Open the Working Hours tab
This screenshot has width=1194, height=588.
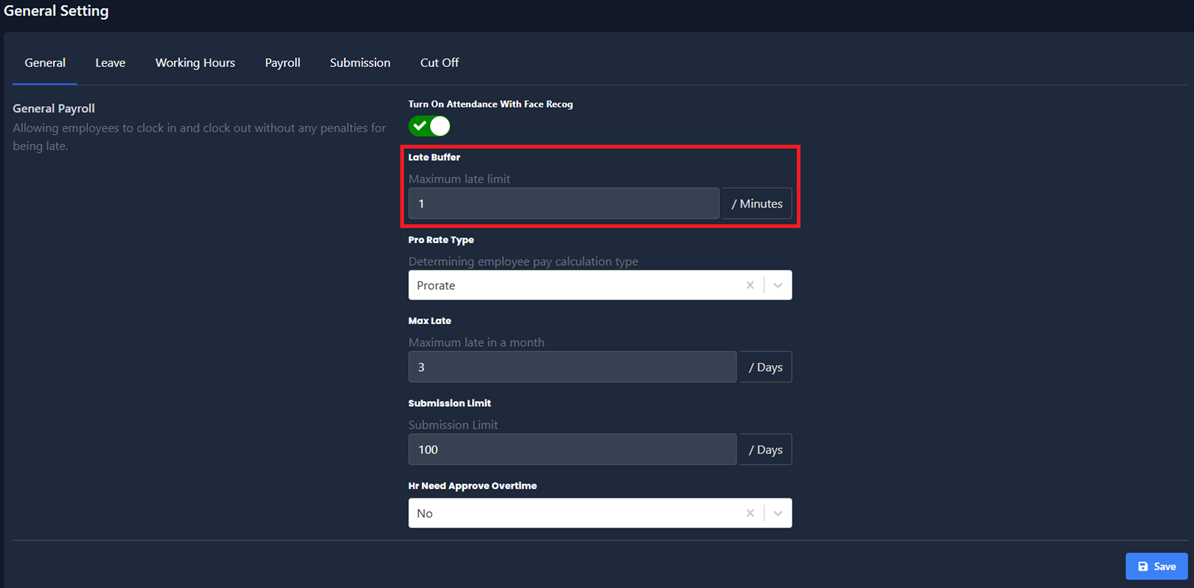click(x=195, y=62)
